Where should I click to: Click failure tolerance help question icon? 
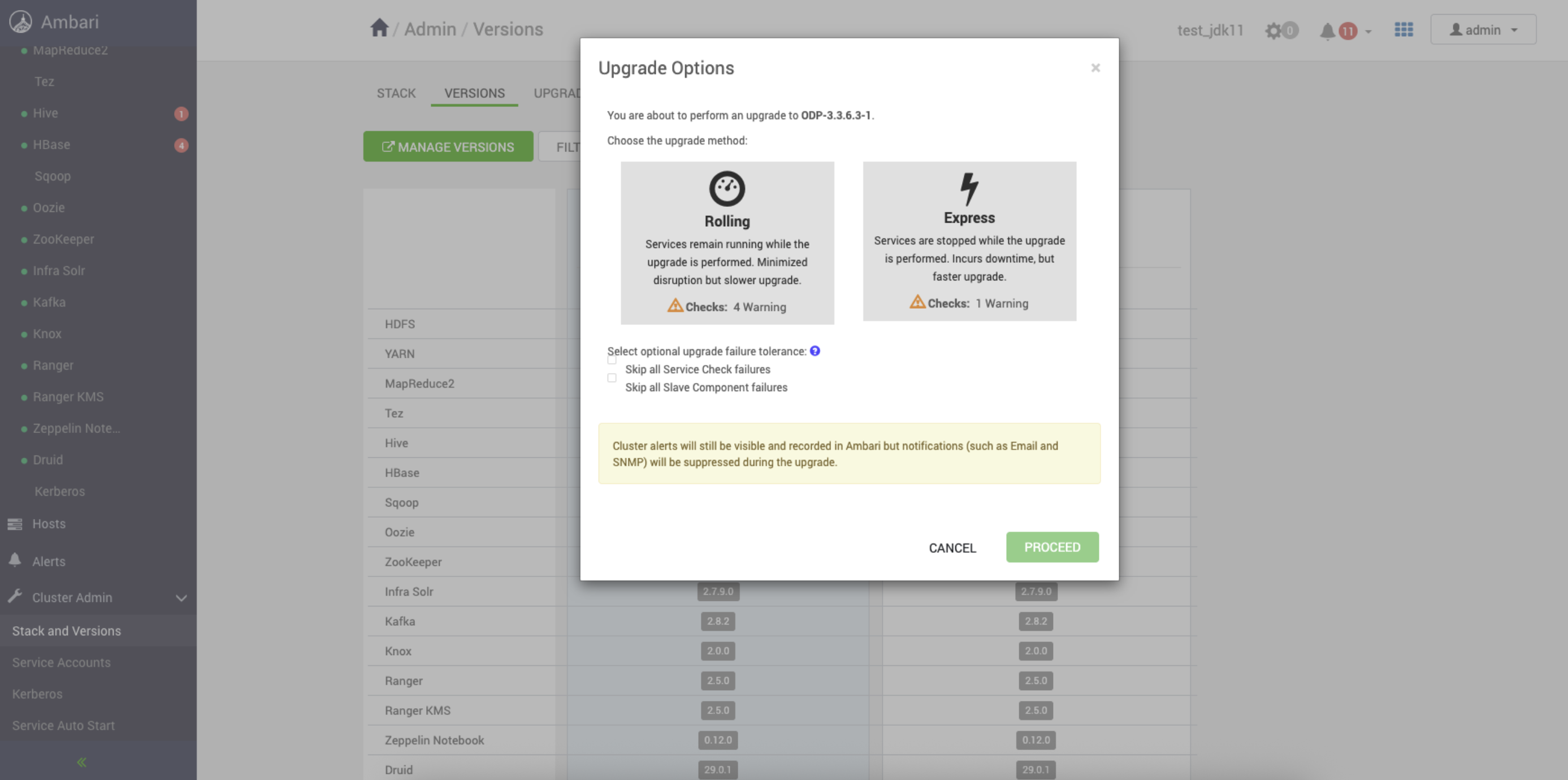(x=815, y=351)
